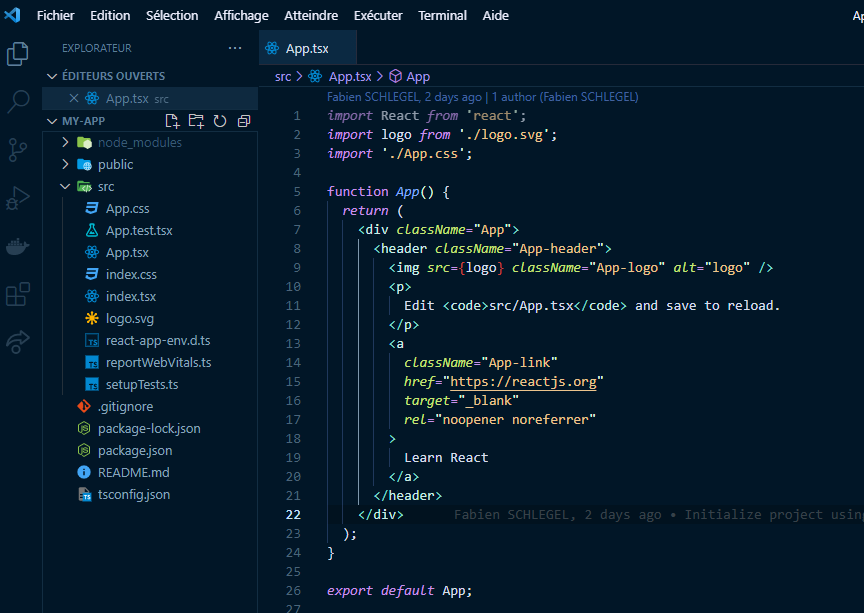Open the Live Share view
Image resolution: width=864 pixels, height=613 pixels.
(x=18, y=342)
